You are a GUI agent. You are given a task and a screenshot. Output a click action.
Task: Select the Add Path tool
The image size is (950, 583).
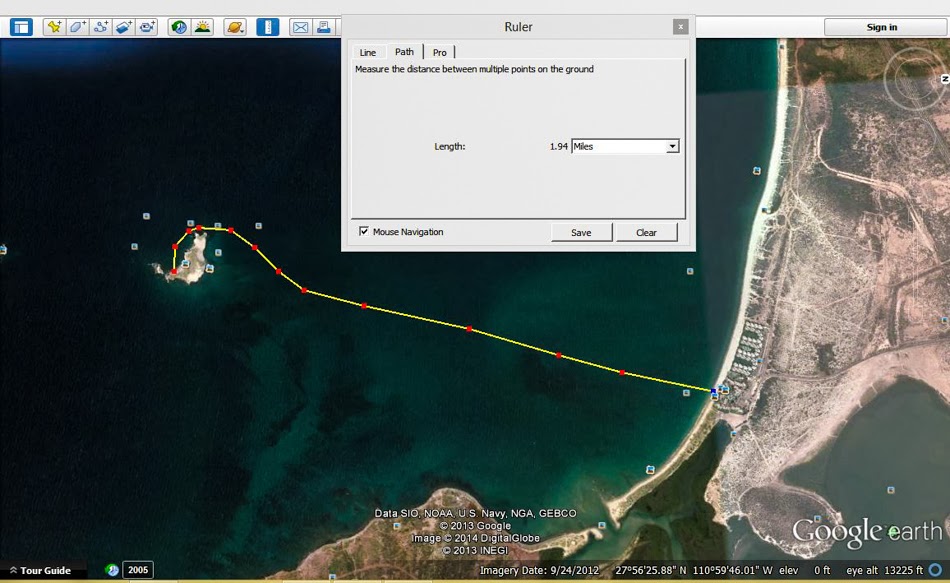[x=100, y=27]
